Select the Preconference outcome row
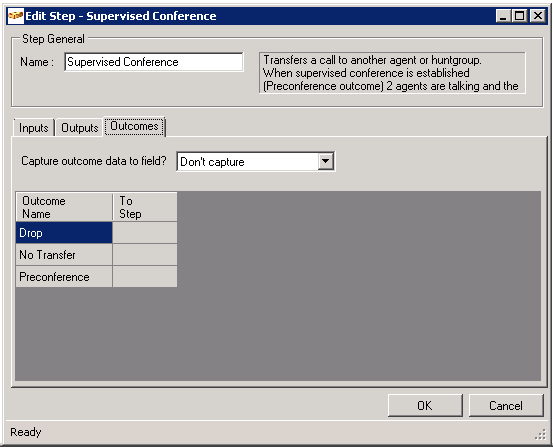553x447 pixels. coord(64,277)
